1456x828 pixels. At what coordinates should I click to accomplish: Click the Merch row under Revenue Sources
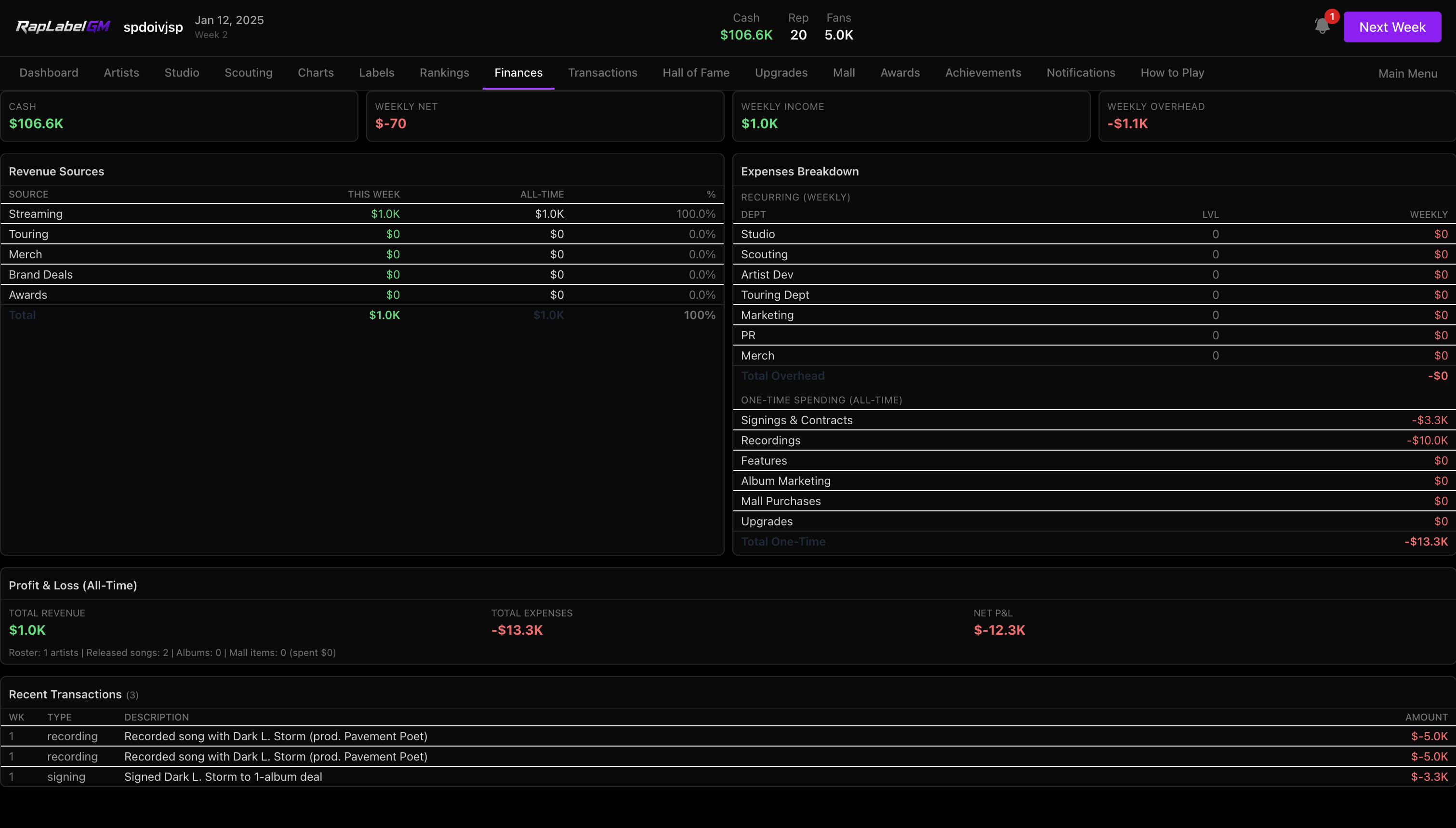[362, 254]
